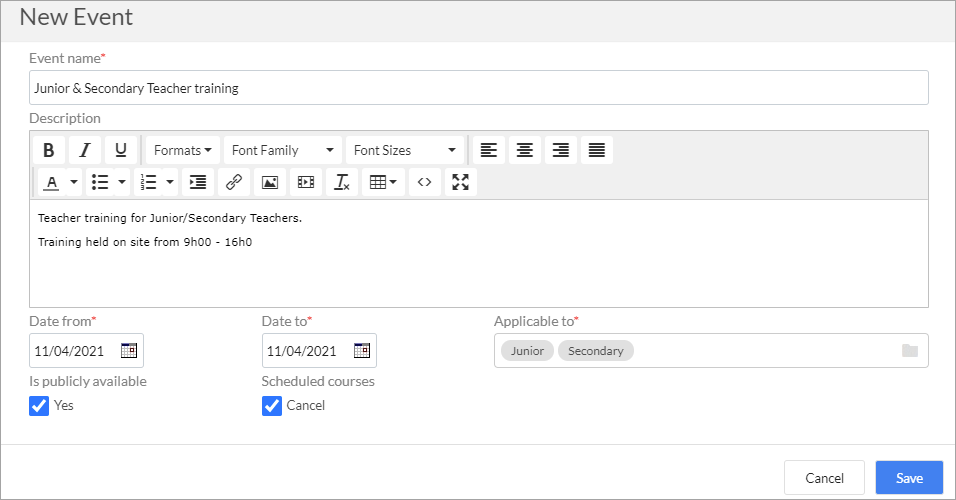Expand the Font Family dropdown
The image size is (956, 500).
[x=283, y=150]
